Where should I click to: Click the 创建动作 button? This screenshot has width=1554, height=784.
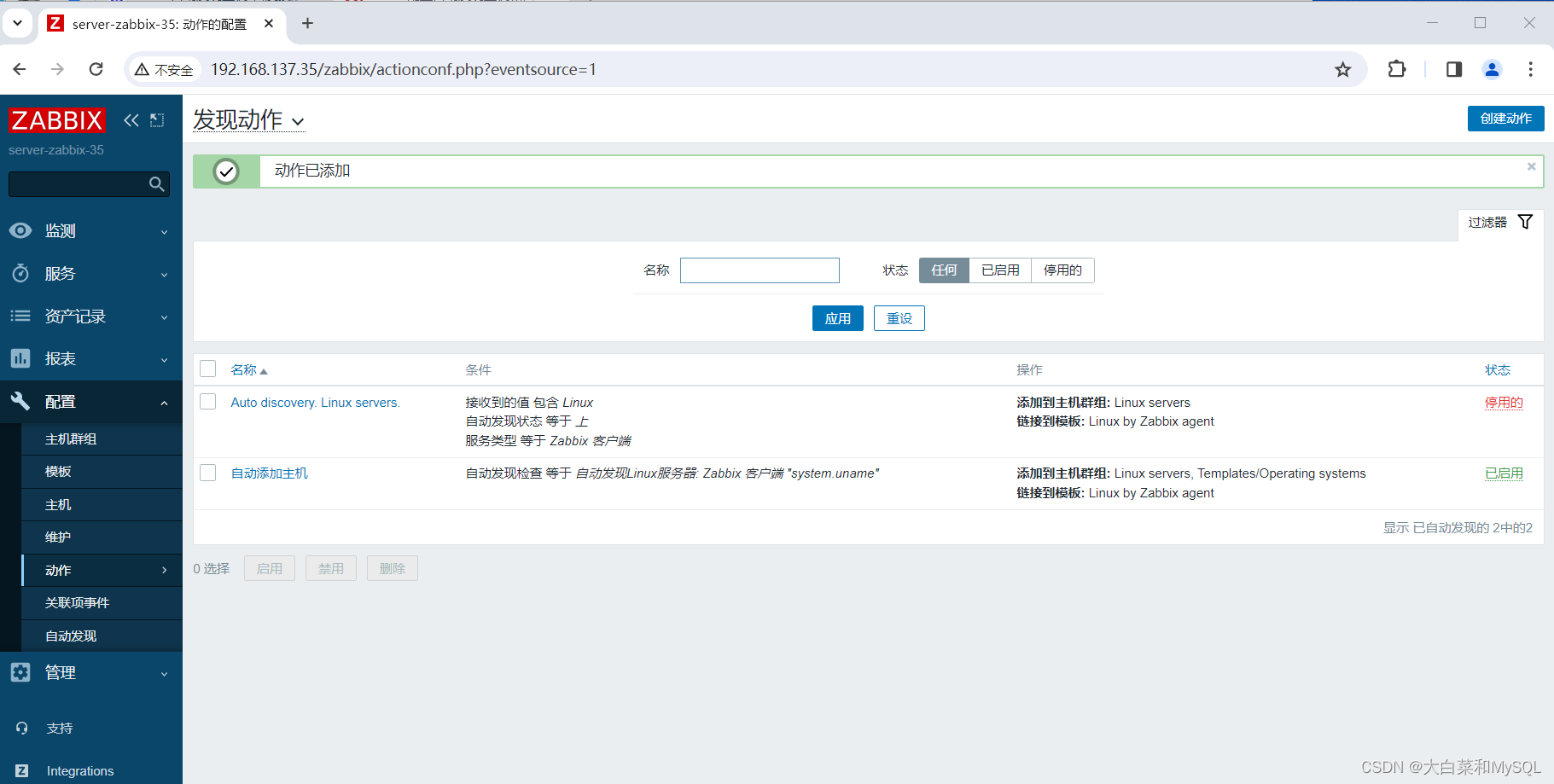[x=1505, y=119]
